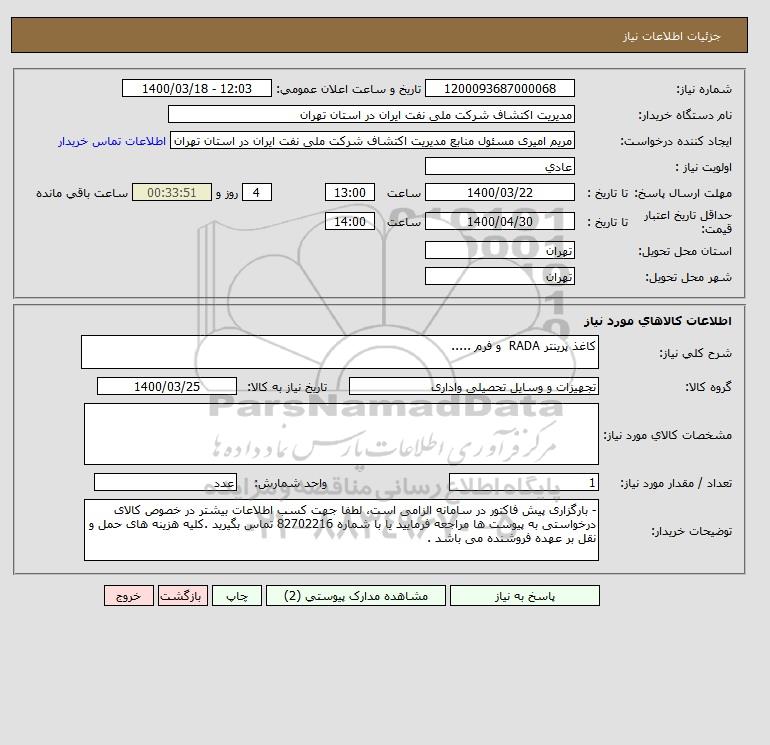Click the quantity field showing 1

pyautogui.click(x=523, y=483)
